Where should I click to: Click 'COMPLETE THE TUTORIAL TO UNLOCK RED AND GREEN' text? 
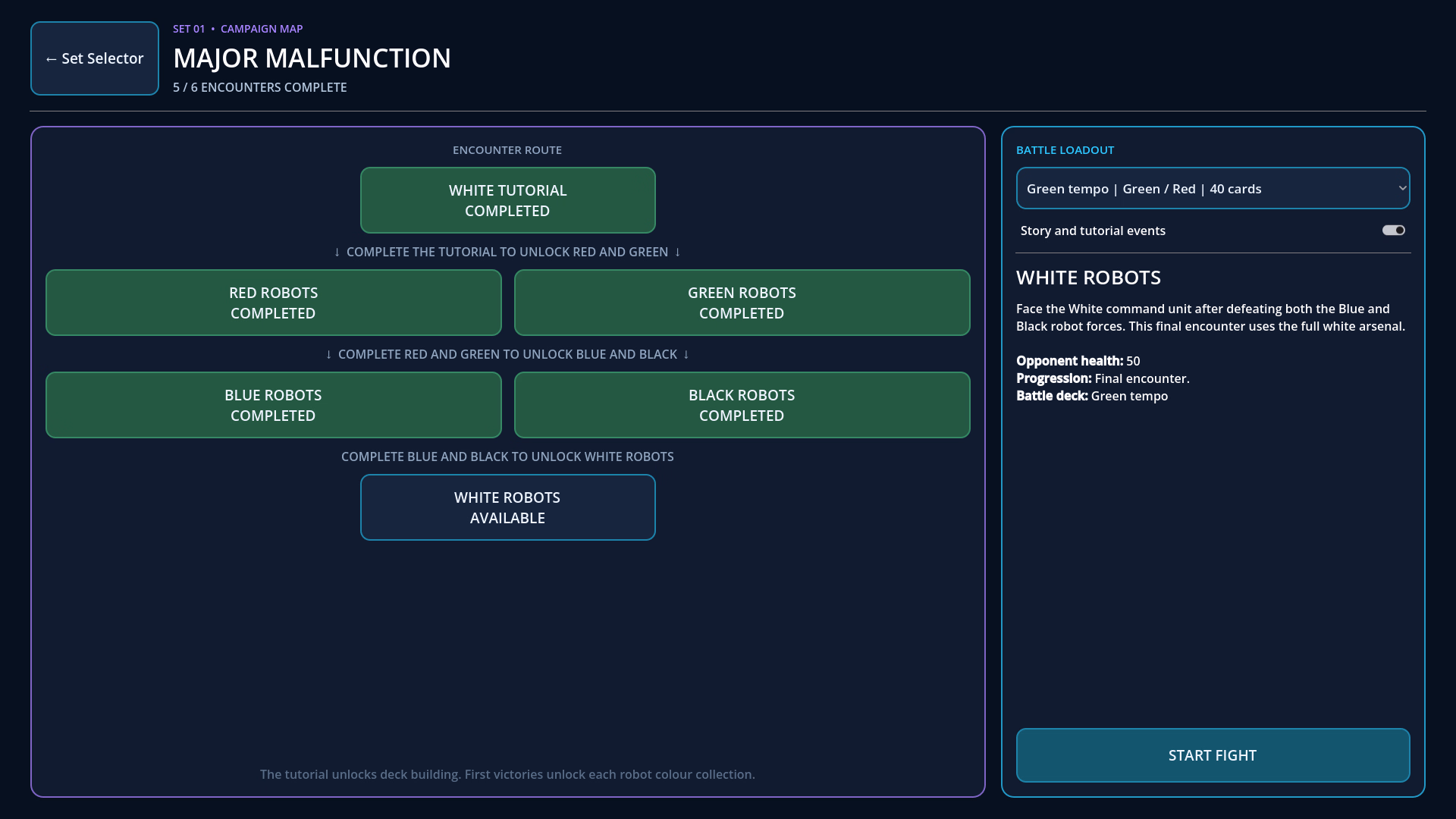pyautogui.click(x=507, y=252)
